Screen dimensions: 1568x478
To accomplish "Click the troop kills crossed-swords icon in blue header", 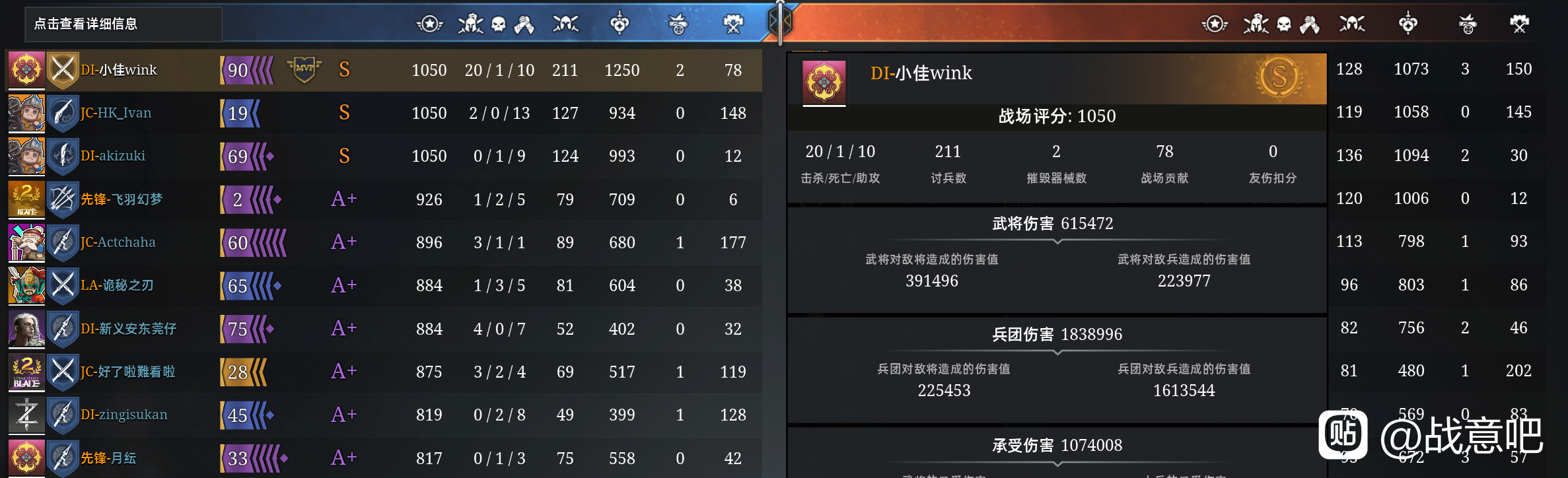I will 565,24.
